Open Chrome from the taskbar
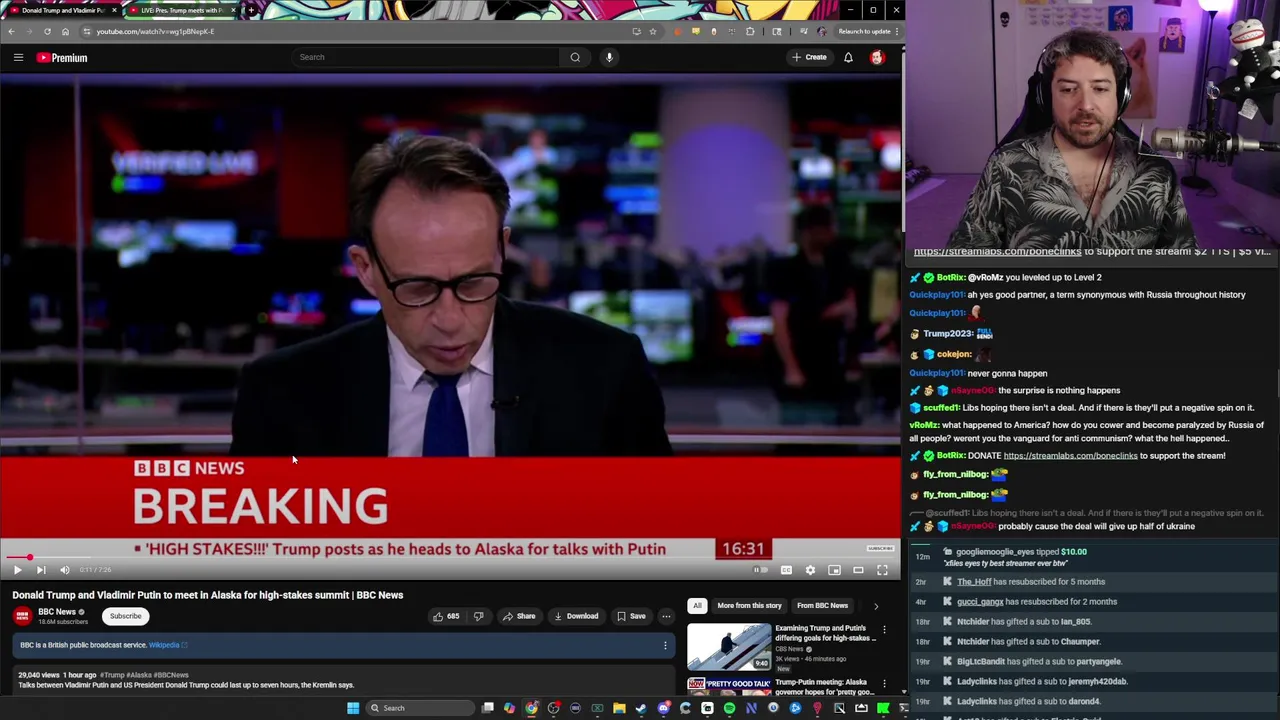 coord(531,708)
